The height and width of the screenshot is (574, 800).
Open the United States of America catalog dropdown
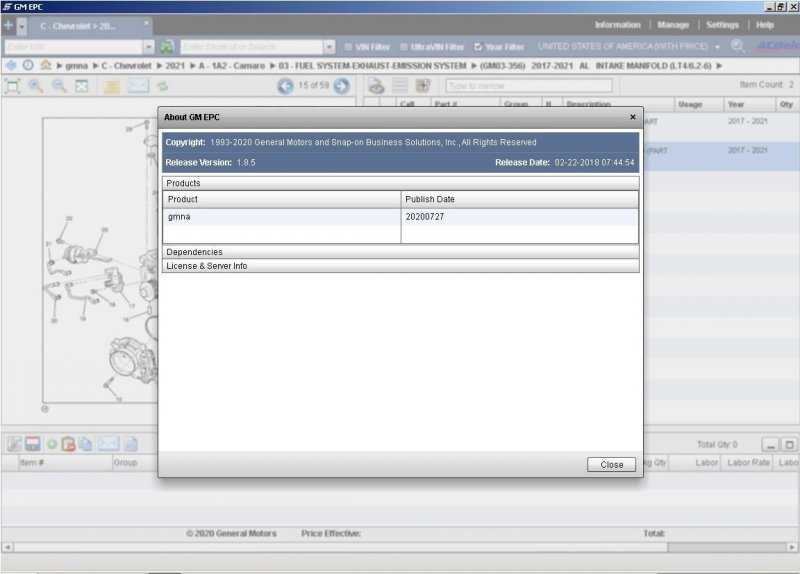coord(629,46)
